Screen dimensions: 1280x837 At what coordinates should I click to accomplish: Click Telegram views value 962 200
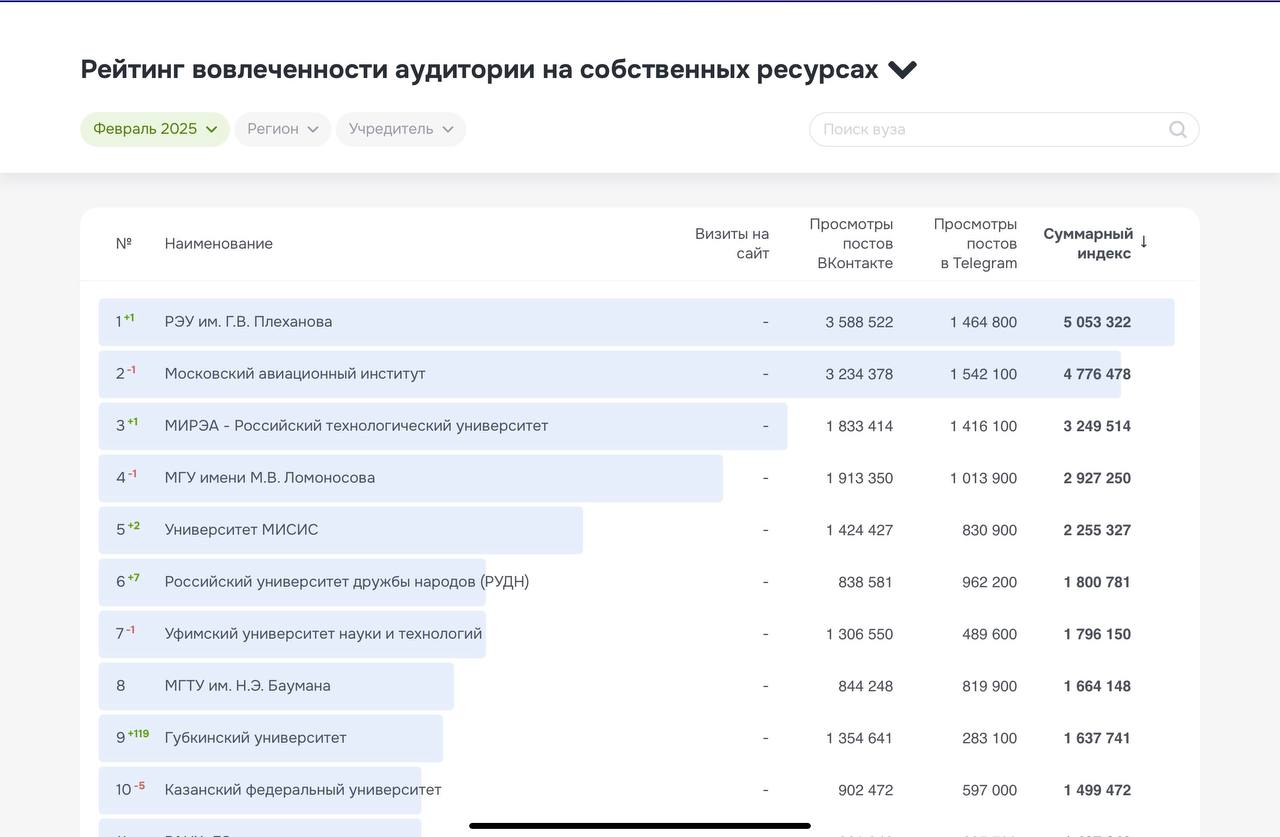(989, 582)
